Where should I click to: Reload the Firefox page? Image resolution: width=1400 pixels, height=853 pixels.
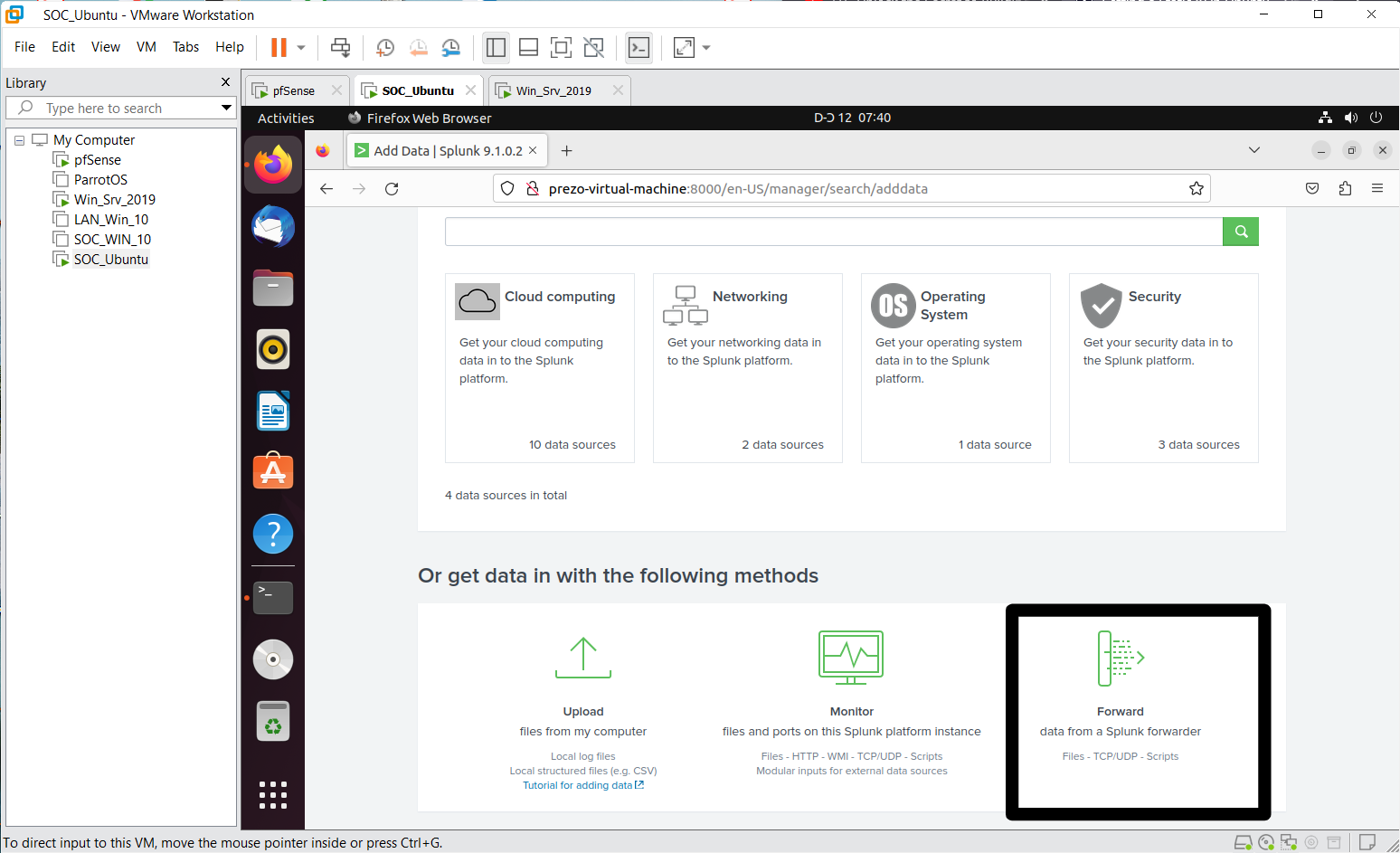(x=392, y=188)
